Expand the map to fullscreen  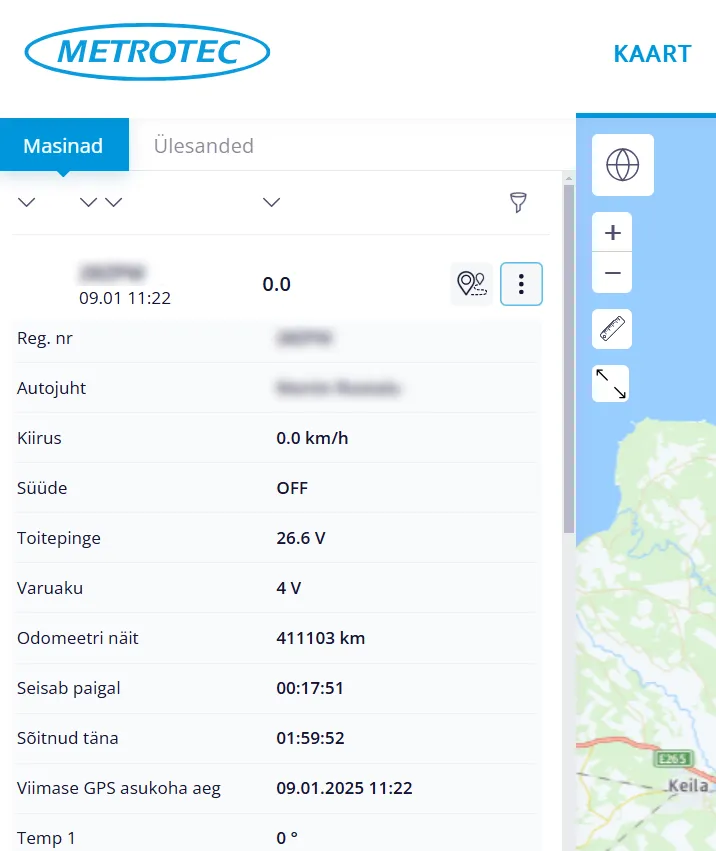(x=612, y=383)
